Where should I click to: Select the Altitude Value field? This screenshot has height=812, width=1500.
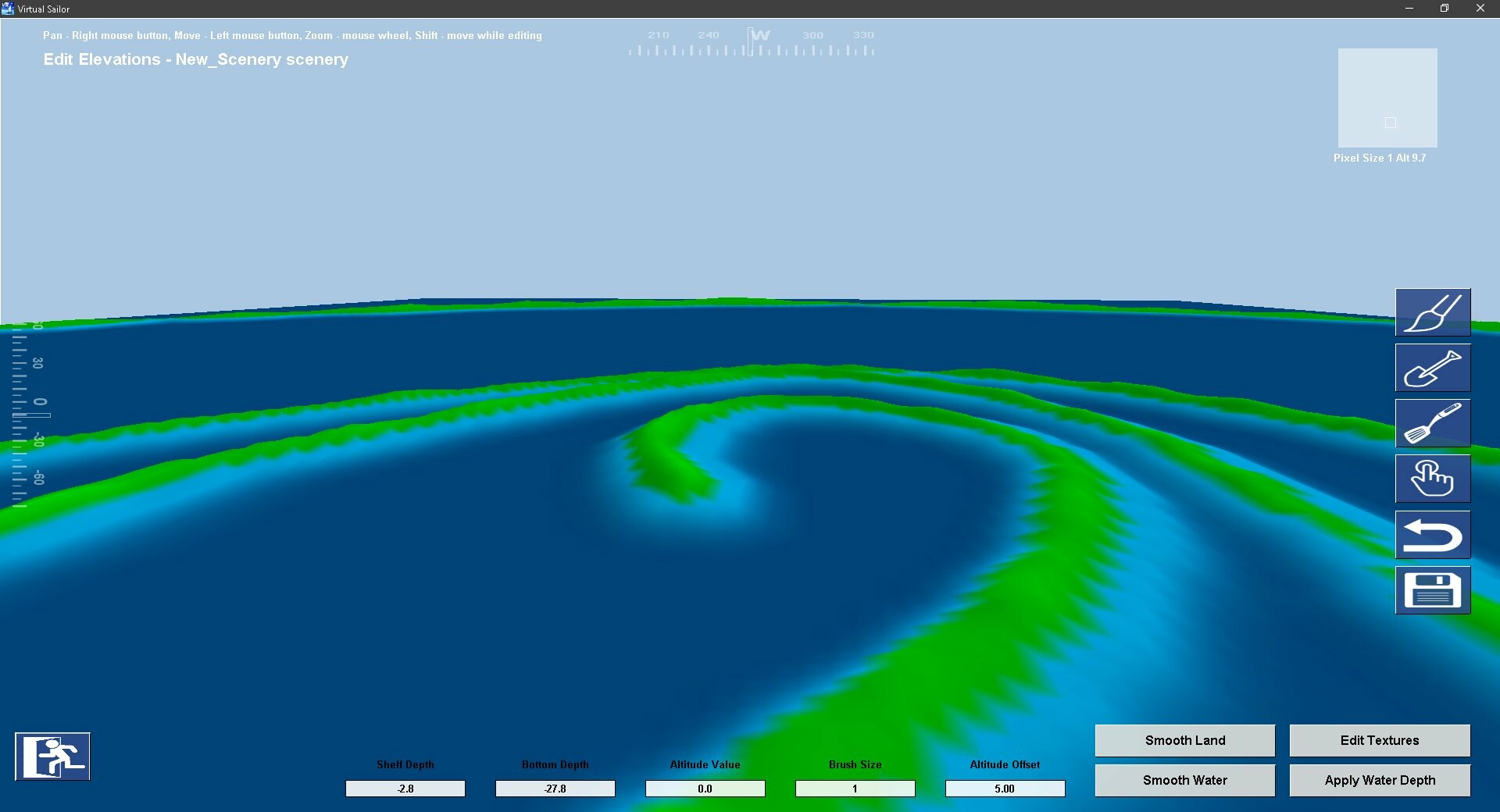point(705,789)
